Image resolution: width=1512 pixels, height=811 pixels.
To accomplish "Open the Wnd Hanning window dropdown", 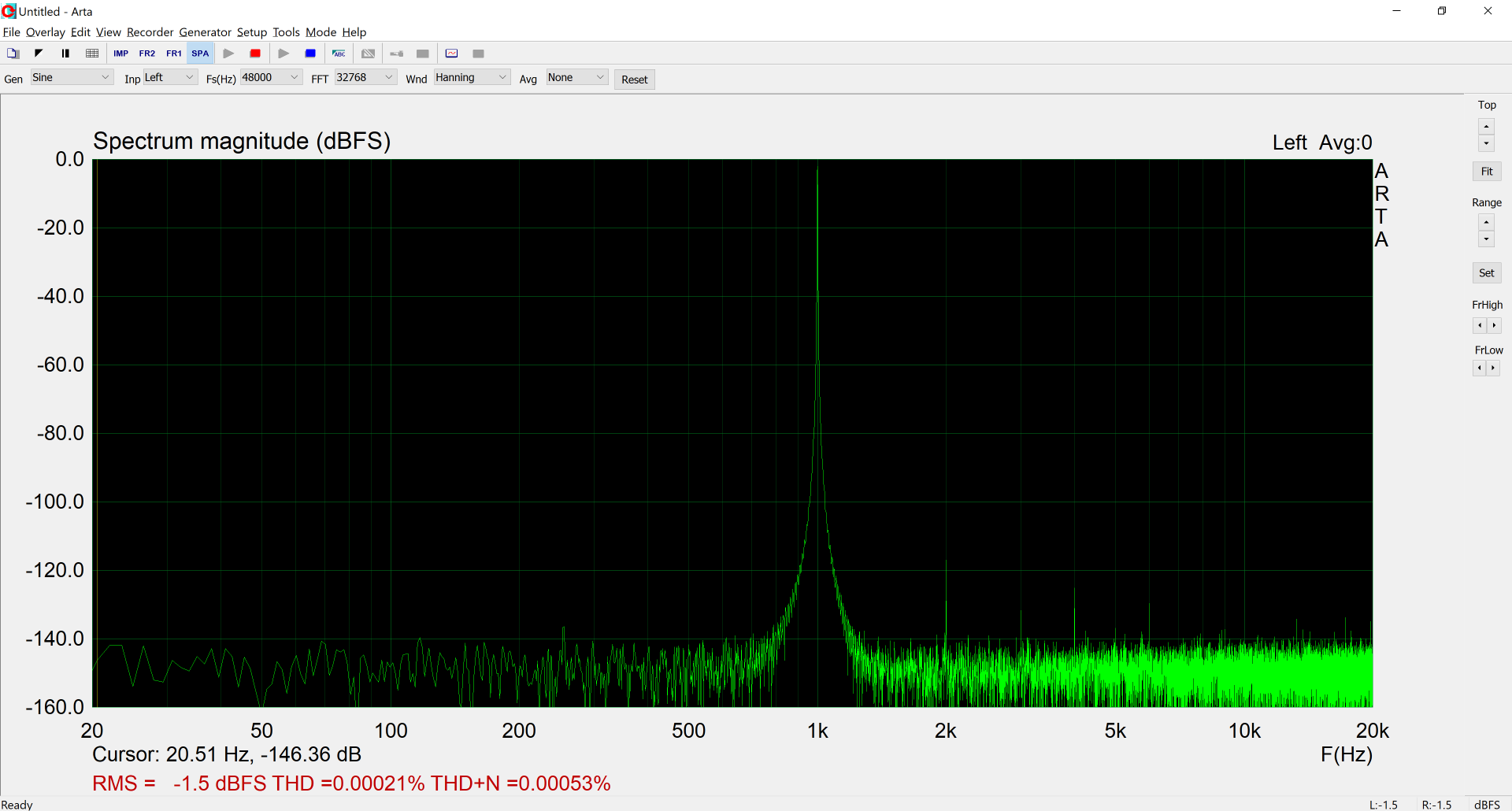I will [472, 77].
